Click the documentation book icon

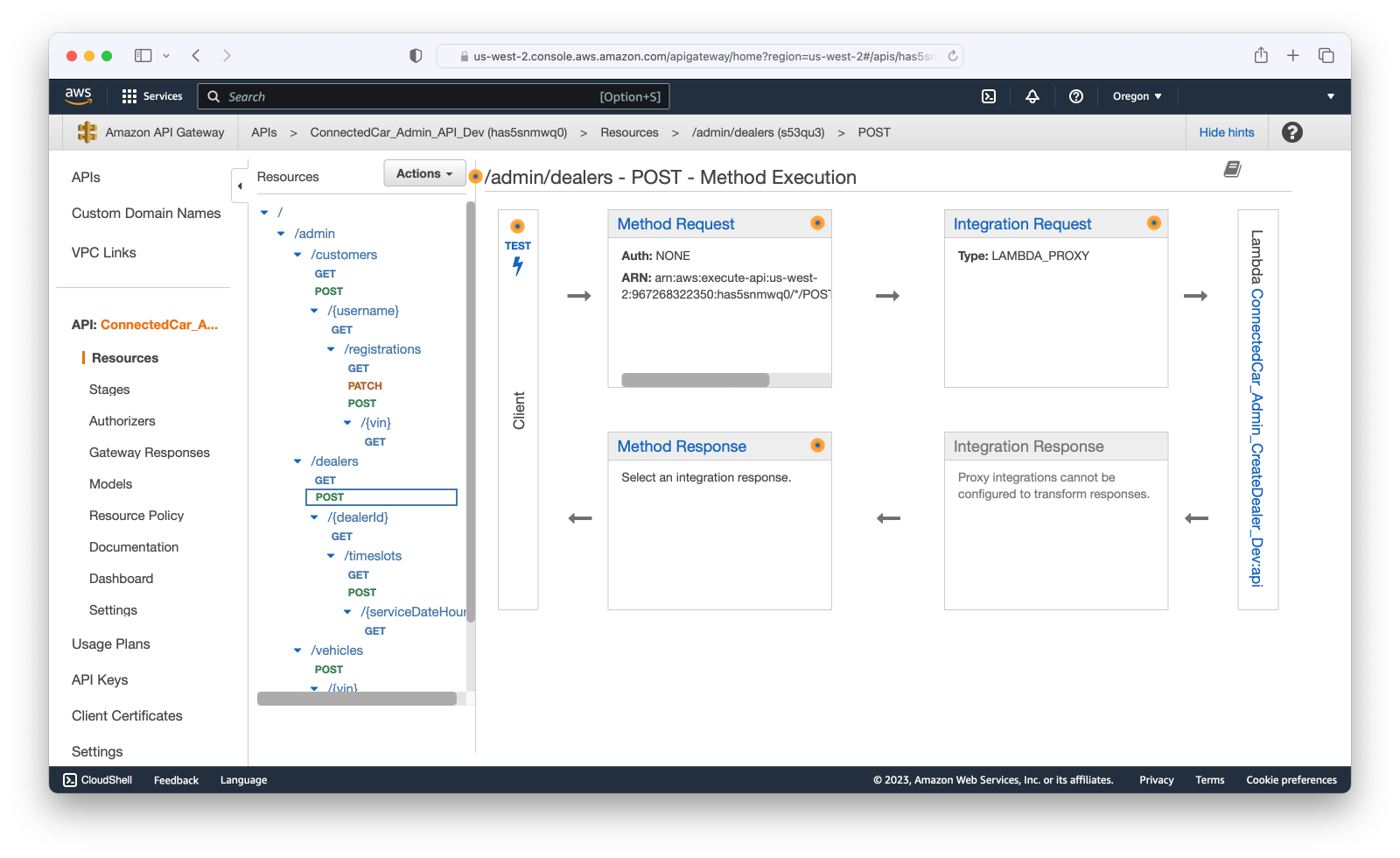tap(1232, 169)
